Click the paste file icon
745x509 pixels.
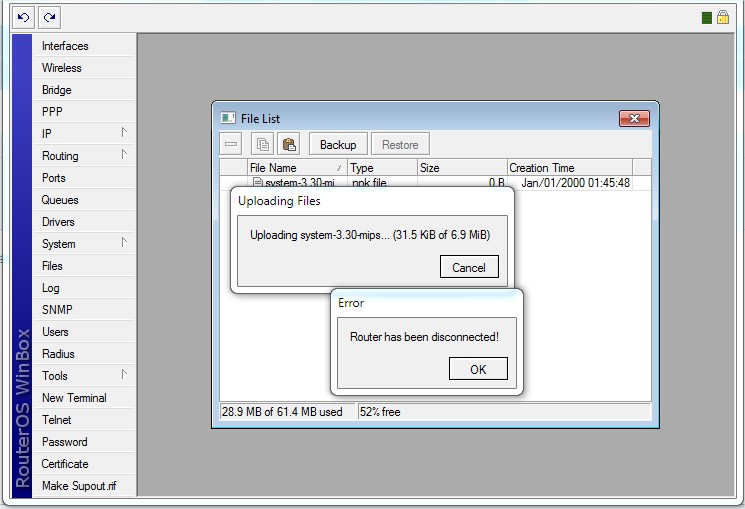[x=290, y=145]
